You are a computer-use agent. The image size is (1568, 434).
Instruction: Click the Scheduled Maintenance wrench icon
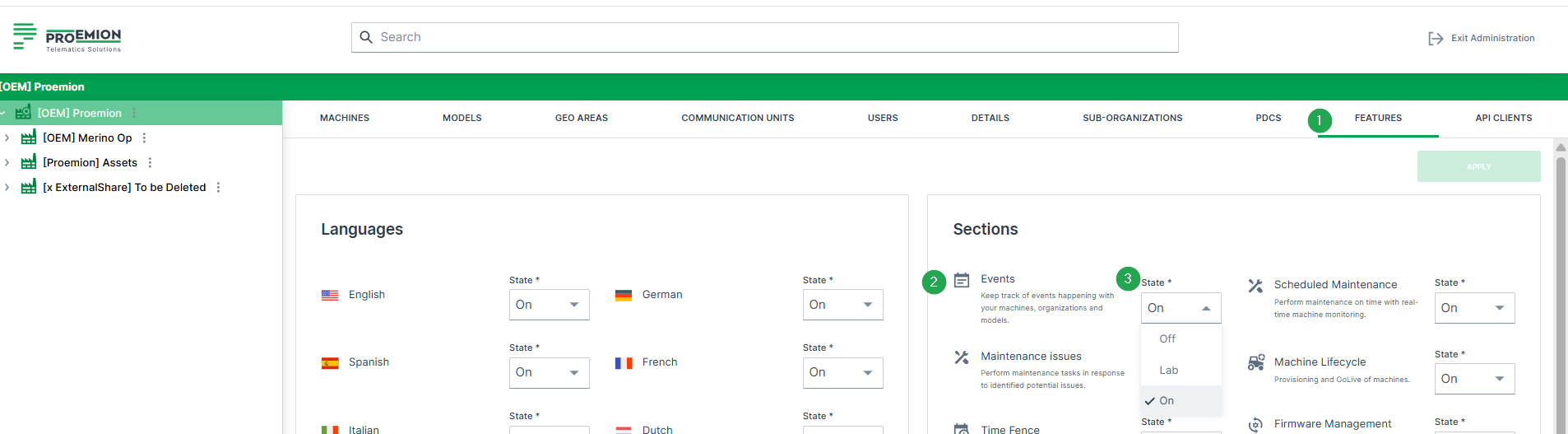(x=1255, y=286)
